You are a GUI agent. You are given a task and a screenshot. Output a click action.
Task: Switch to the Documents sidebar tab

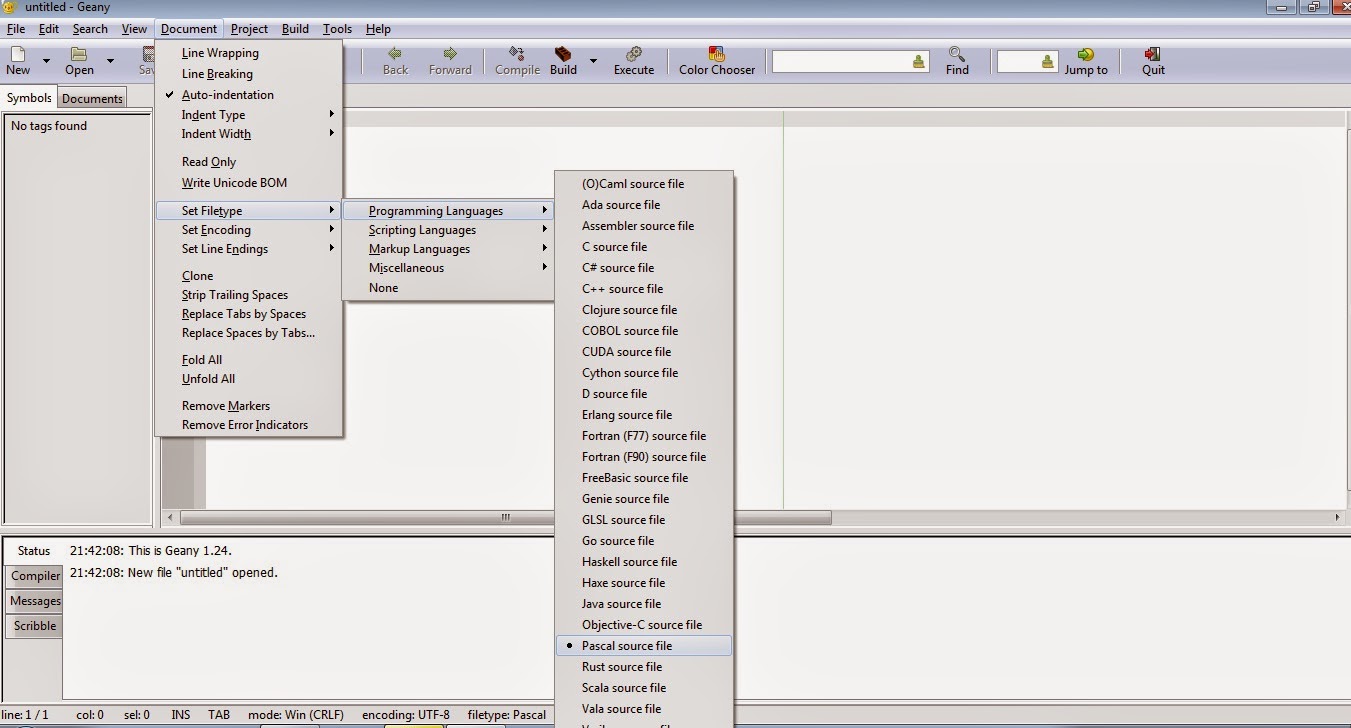92,98
